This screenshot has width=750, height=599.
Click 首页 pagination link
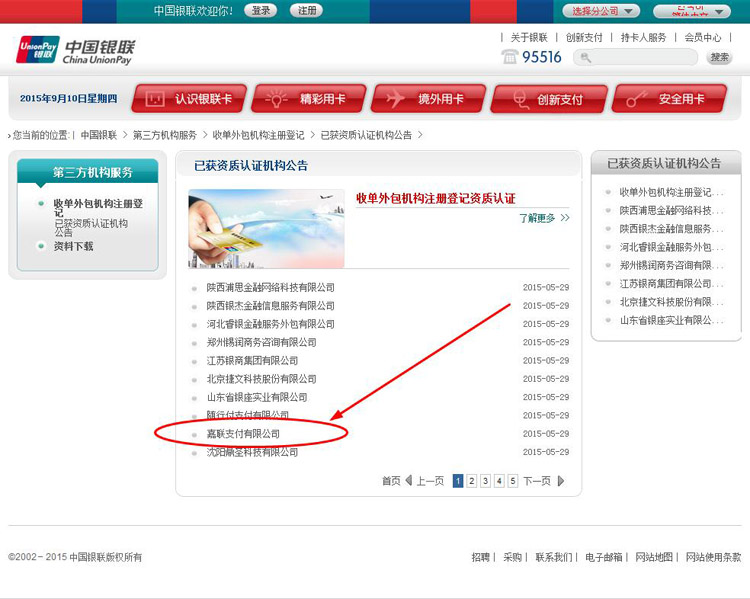[391, 481]
